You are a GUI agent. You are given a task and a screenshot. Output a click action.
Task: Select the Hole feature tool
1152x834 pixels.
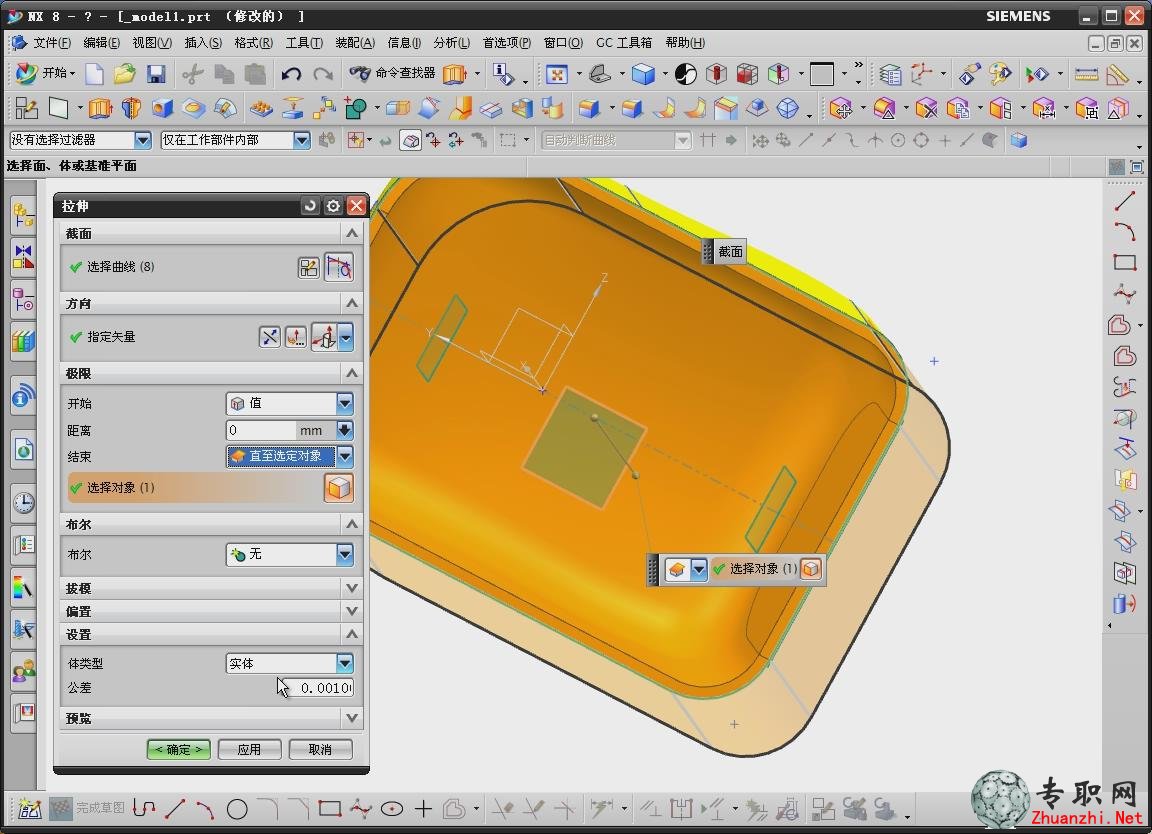point(162,109)
